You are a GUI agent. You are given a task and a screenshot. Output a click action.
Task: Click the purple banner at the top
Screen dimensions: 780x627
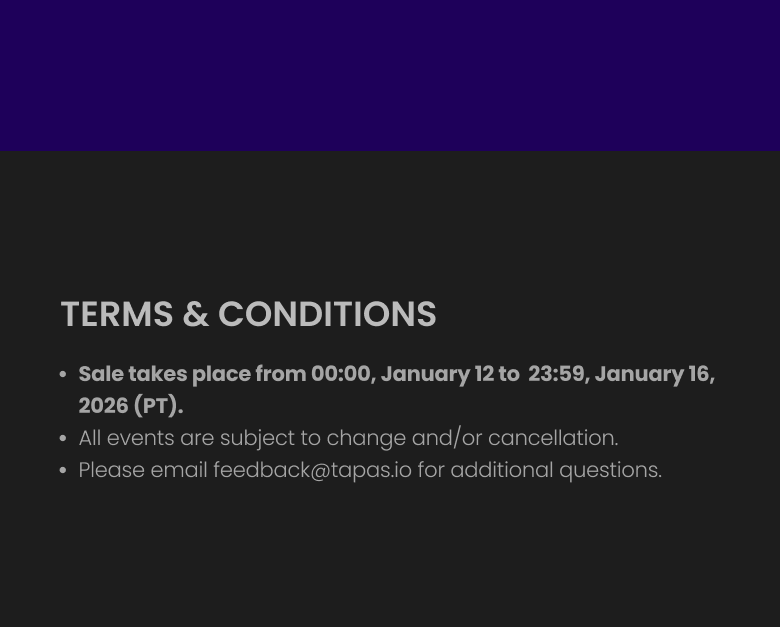click(390, 75)
